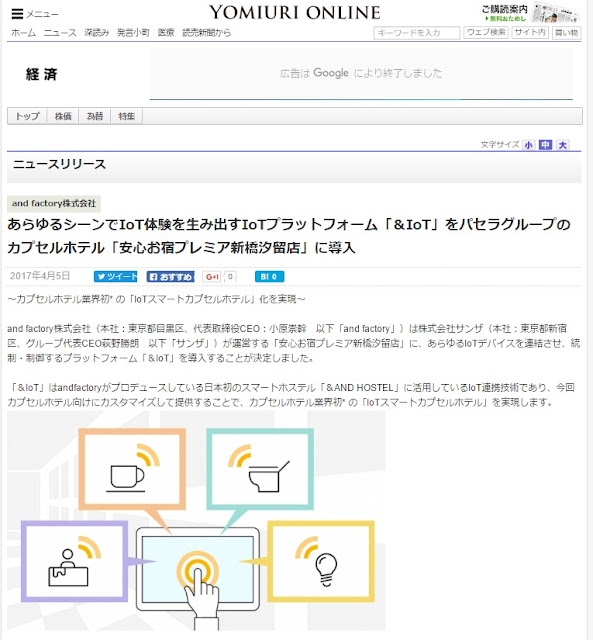Click the ニュースリリース heading
The width and height of the screenshot is (593, 640).
60,164
